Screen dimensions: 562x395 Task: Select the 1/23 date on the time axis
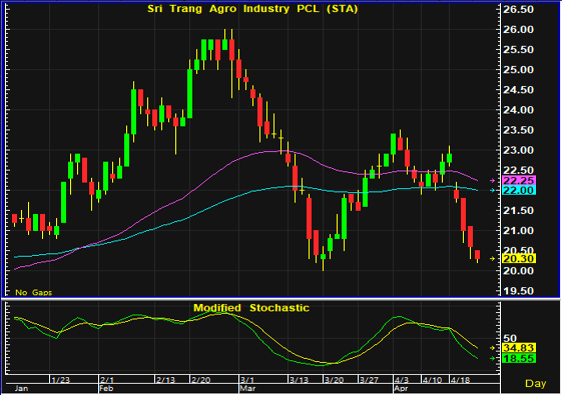pyautogui.click(x=61, y=380)
